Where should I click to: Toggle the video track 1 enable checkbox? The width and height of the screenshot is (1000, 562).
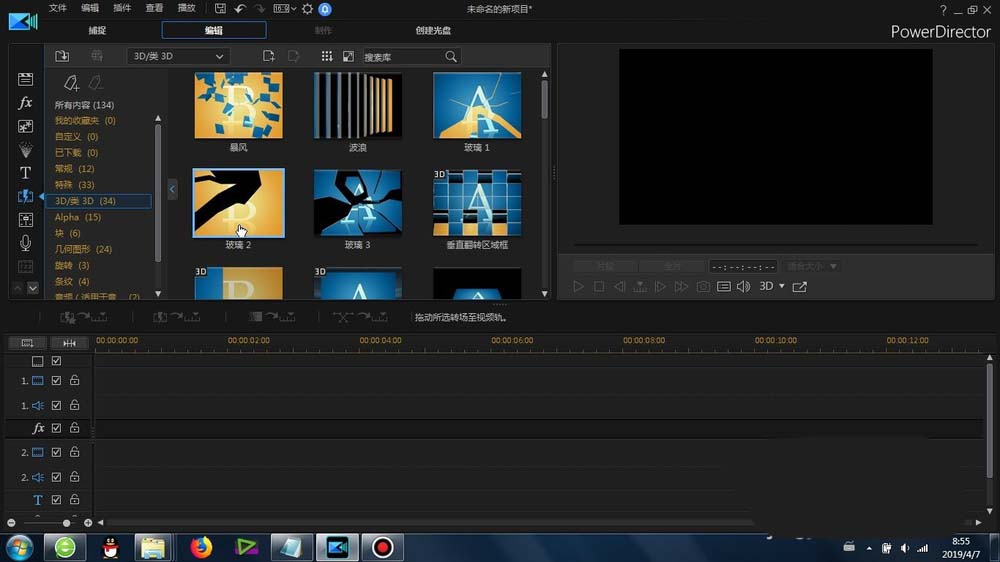click(56, 380)
